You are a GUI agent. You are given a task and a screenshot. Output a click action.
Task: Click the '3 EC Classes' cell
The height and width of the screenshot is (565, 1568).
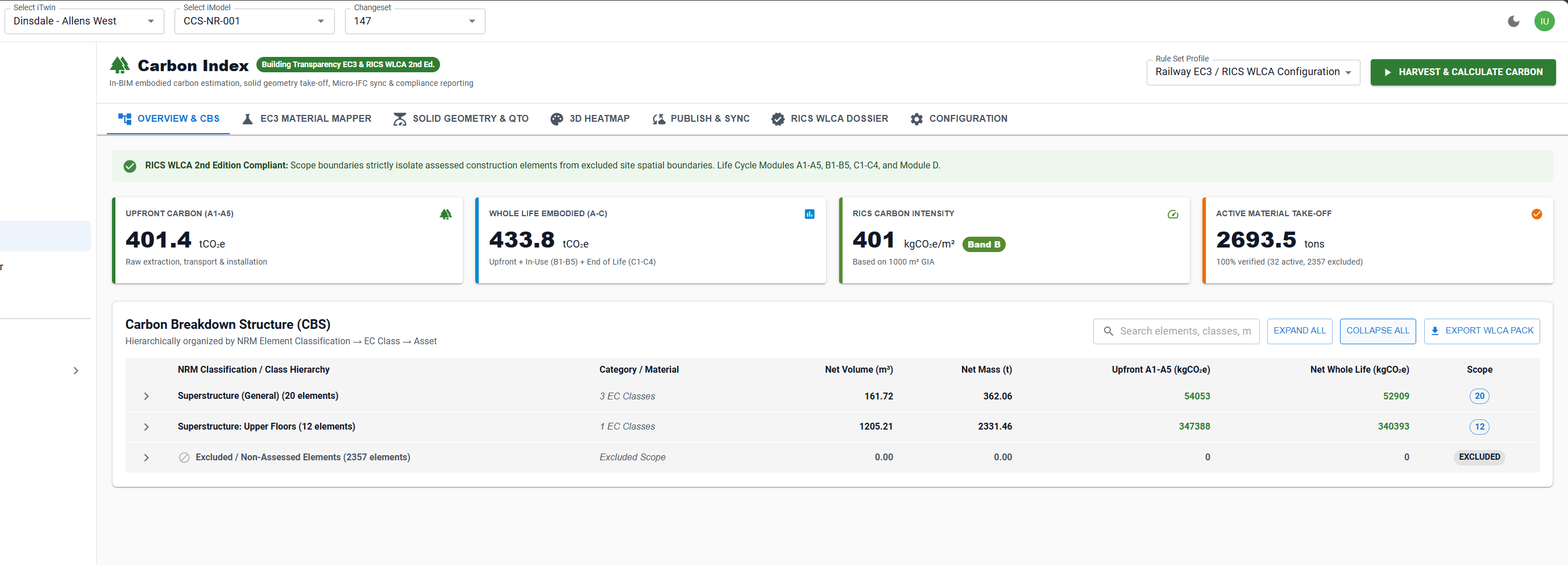click(627, 396)
